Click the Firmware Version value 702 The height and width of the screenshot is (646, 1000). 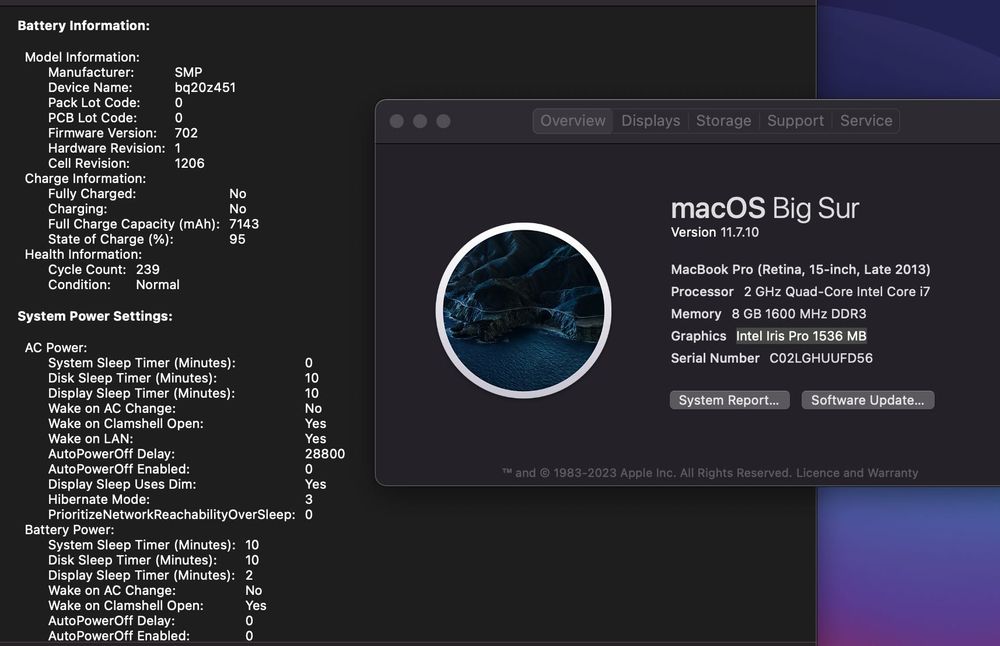186,133
